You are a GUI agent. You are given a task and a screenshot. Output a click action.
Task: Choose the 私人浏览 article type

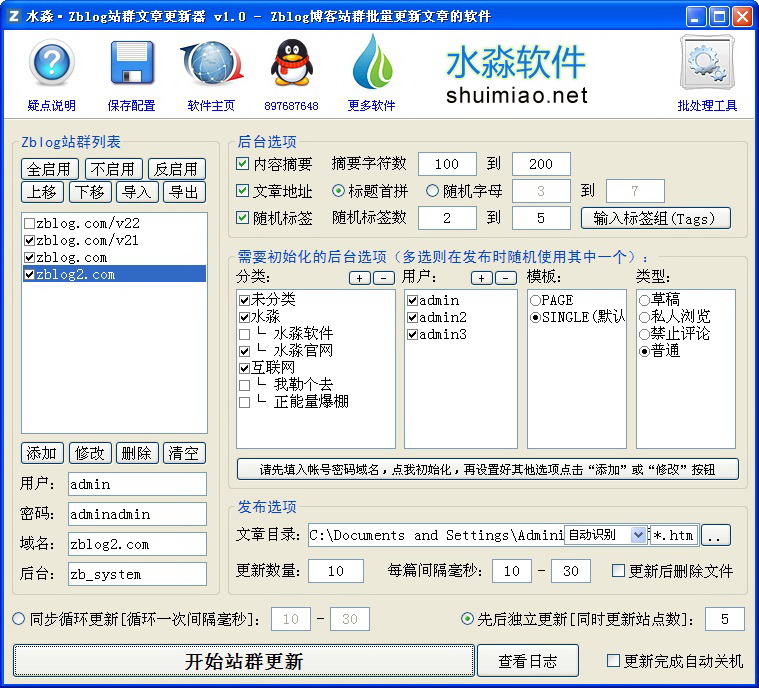click(x=644, y=318)
